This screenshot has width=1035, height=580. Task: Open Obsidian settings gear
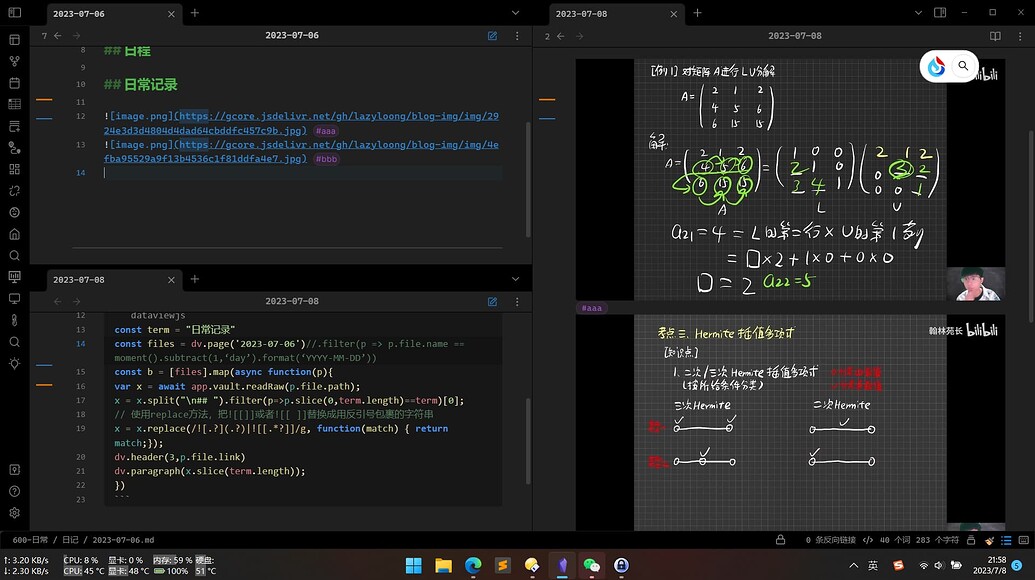click(15, 513)
